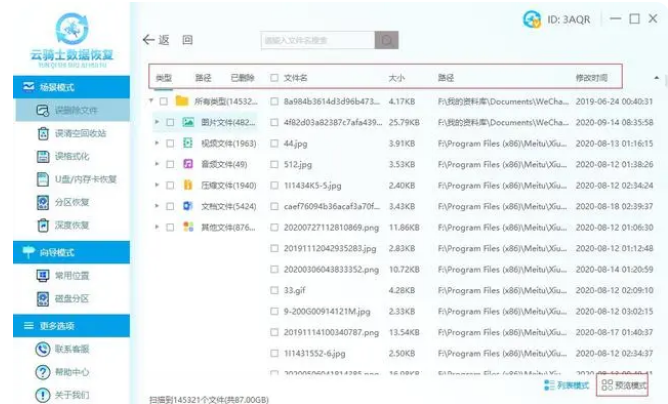Select file starting with caef76094b36
The image size is (668, 404).
[x=332, y=206]
